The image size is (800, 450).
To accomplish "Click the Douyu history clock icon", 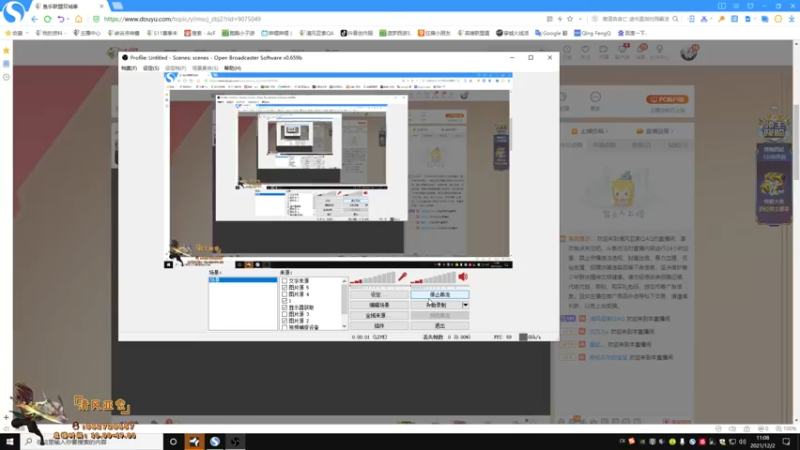I will pyautogui.click(x=567, y=49).
